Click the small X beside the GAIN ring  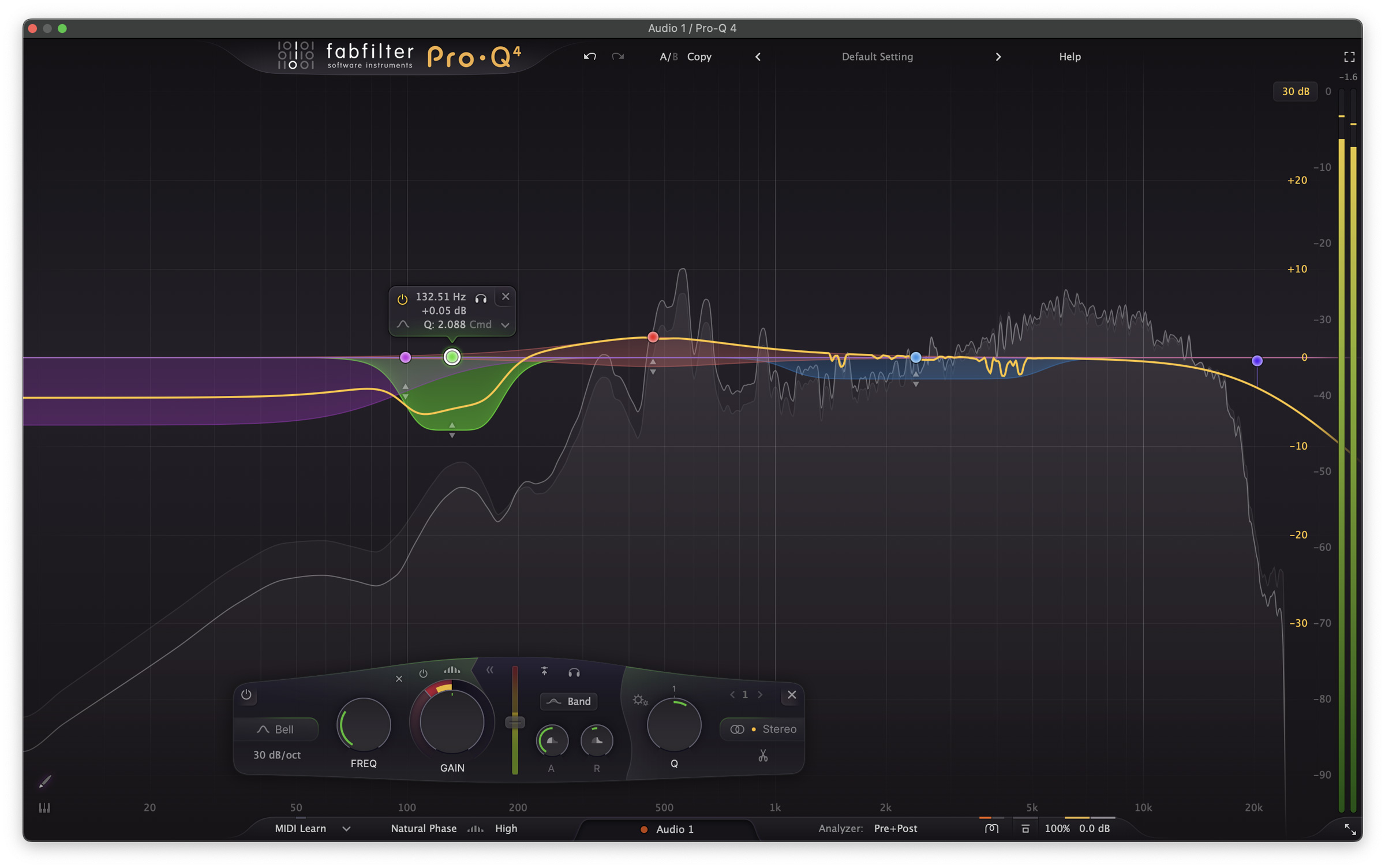399,679
